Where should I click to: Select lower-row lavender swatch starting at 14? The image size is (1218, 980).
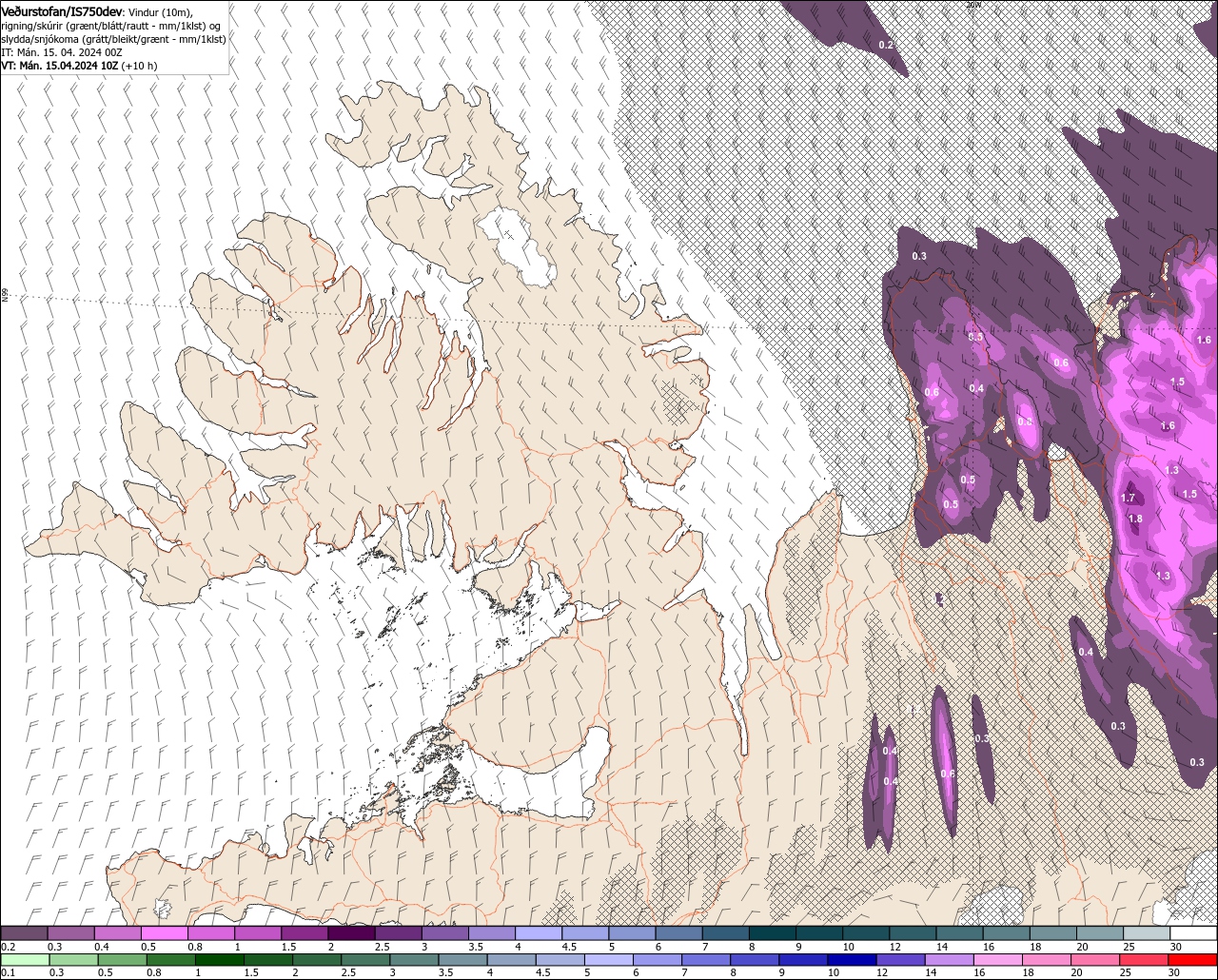[950, 960]
